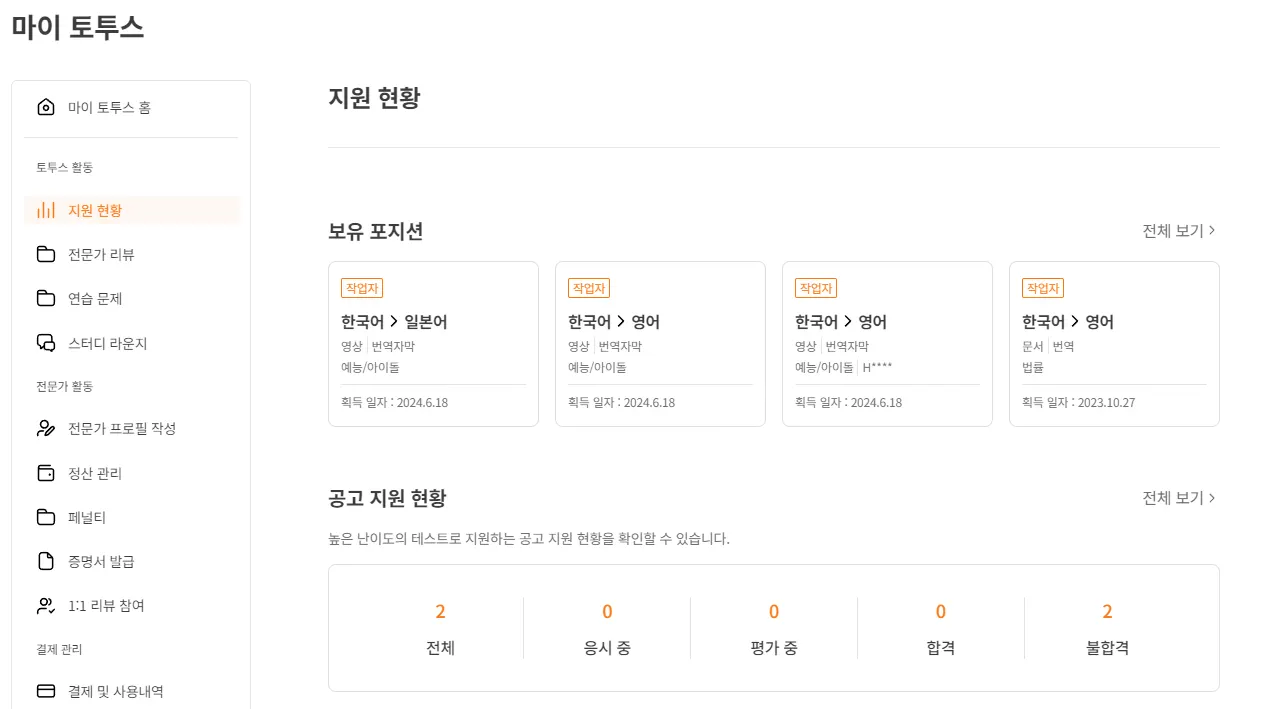The width and height of the screenshot is (1267, 709).
Task: Expand 전체 보기 for 공고 지원 현황
Action: click(1179, 498)
